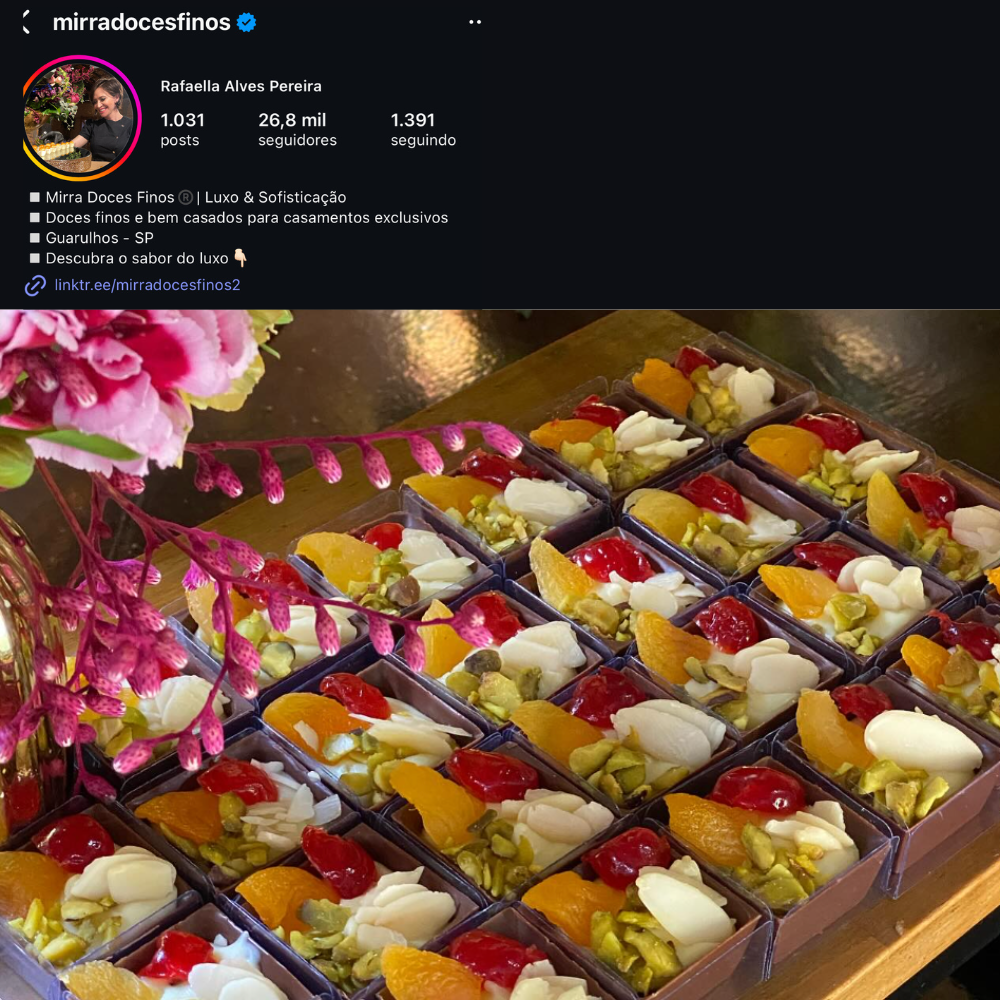Click the name Rafaella Alves Pereira
Screen dimensions: 1000x1000
pyautogui.click(x=241, y=86)
